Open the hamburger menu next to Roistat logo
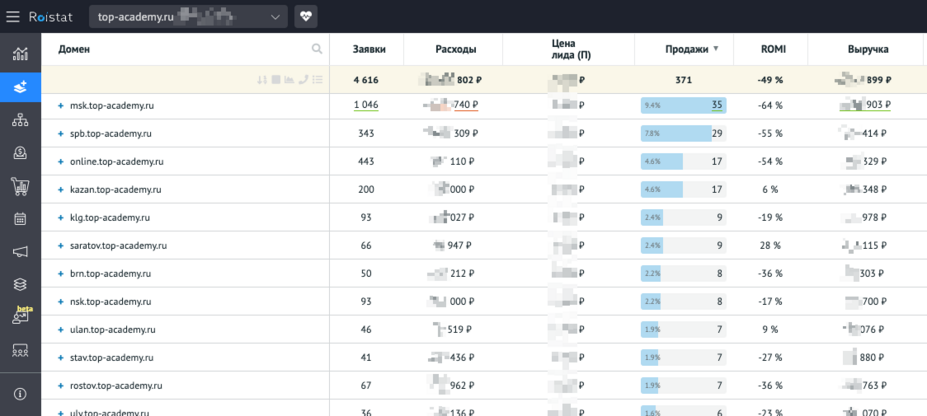Image resolution: width=927 pixels, height=416 pixels. coord(13,17)
